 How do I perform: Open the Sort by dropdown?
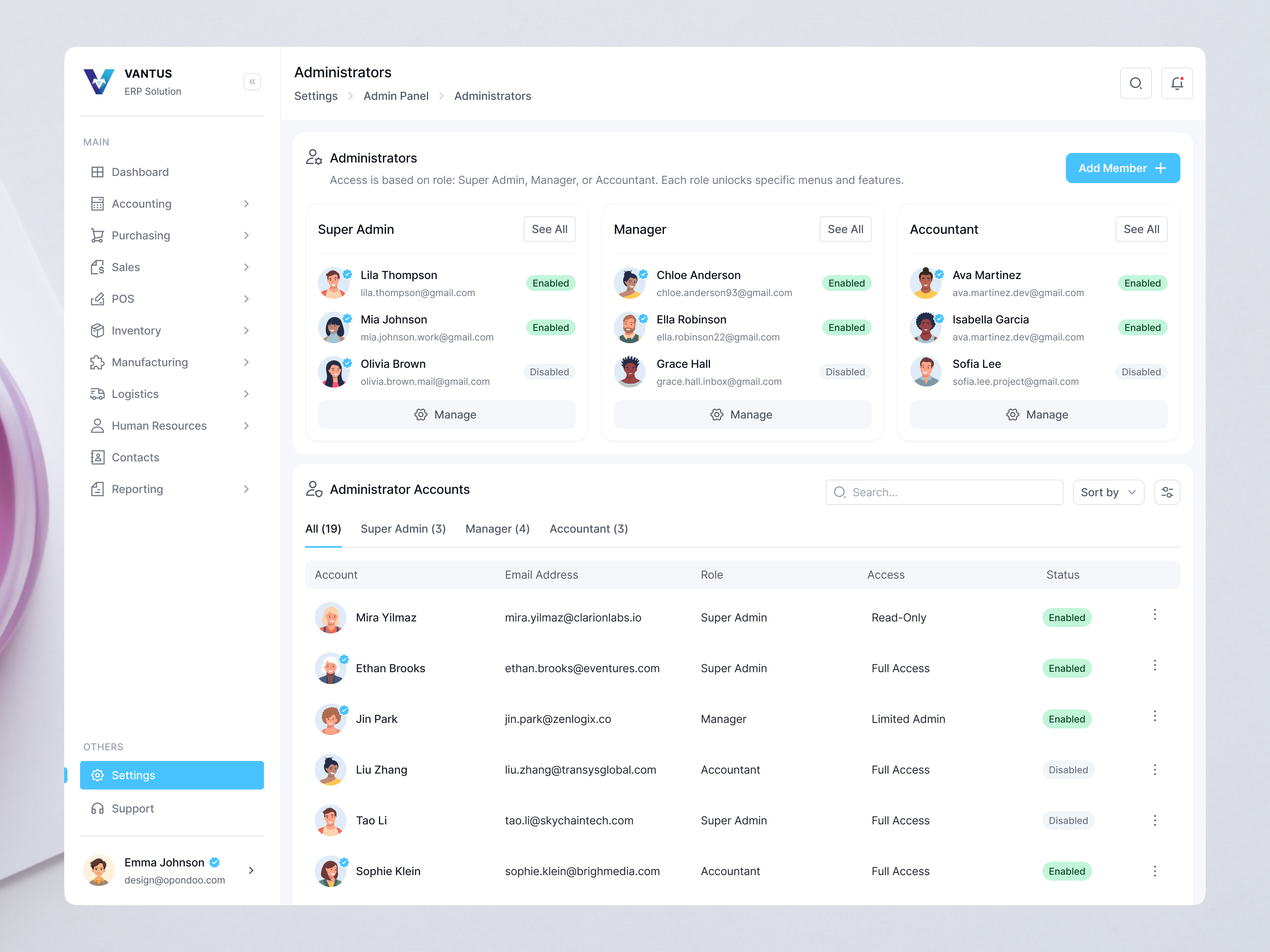pos(1107,492)
